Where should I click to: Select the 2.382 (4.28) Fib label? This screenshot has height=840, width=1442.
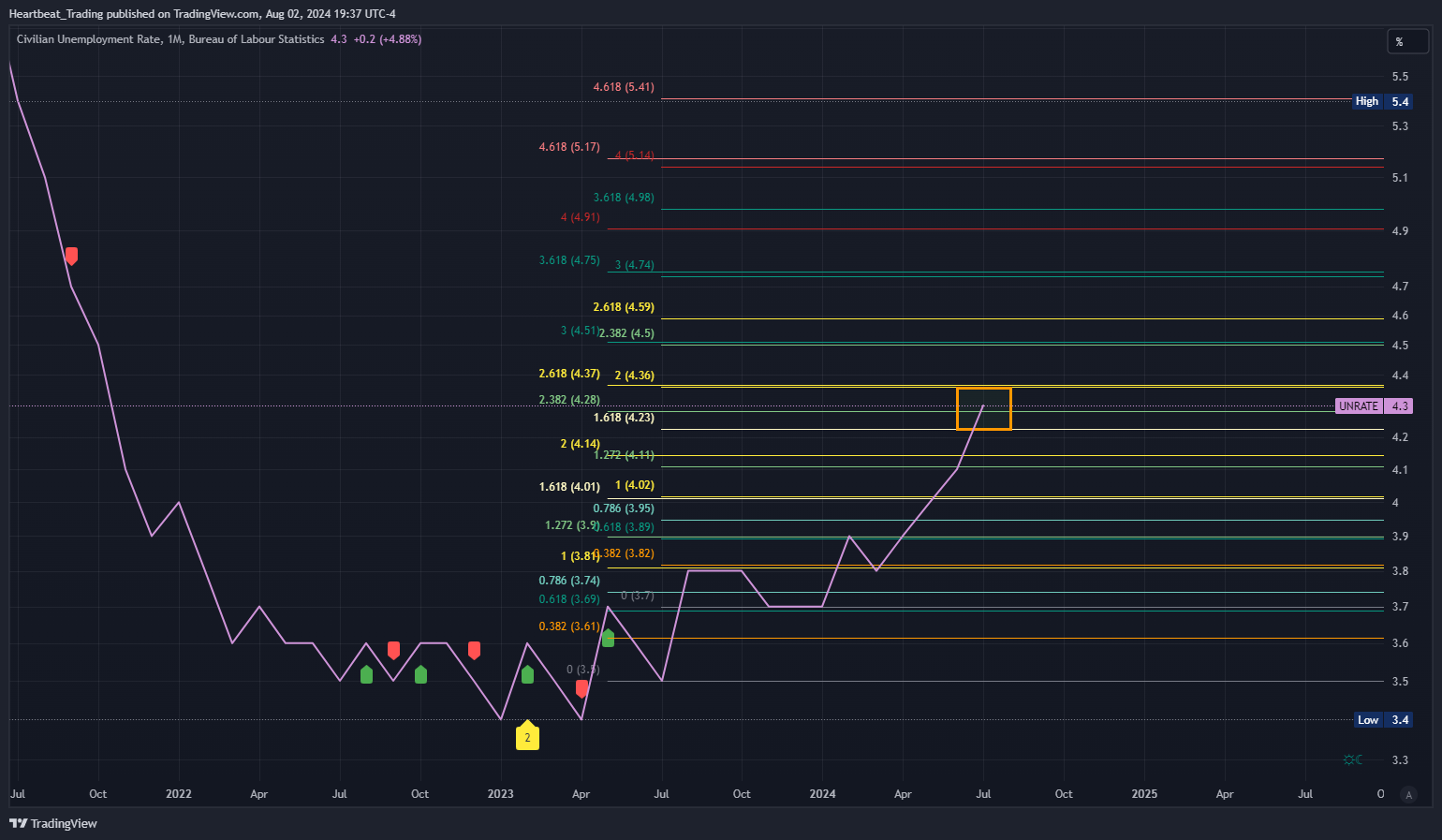(569, 400)
